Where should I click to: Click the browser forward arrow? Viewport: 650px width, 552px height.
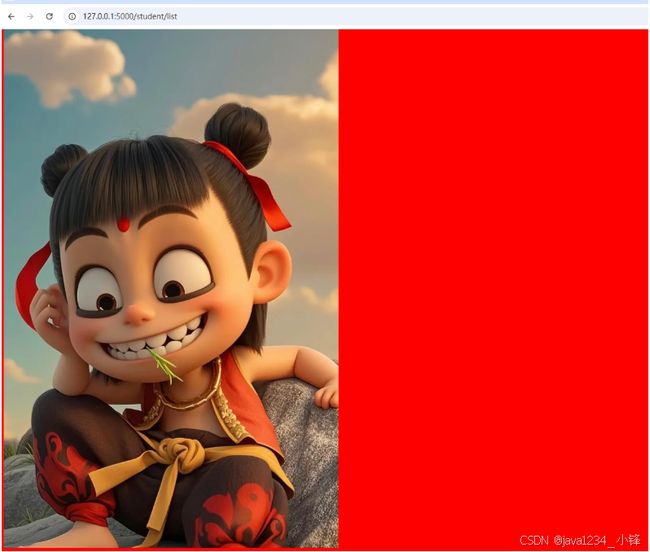tap(30, 17)
